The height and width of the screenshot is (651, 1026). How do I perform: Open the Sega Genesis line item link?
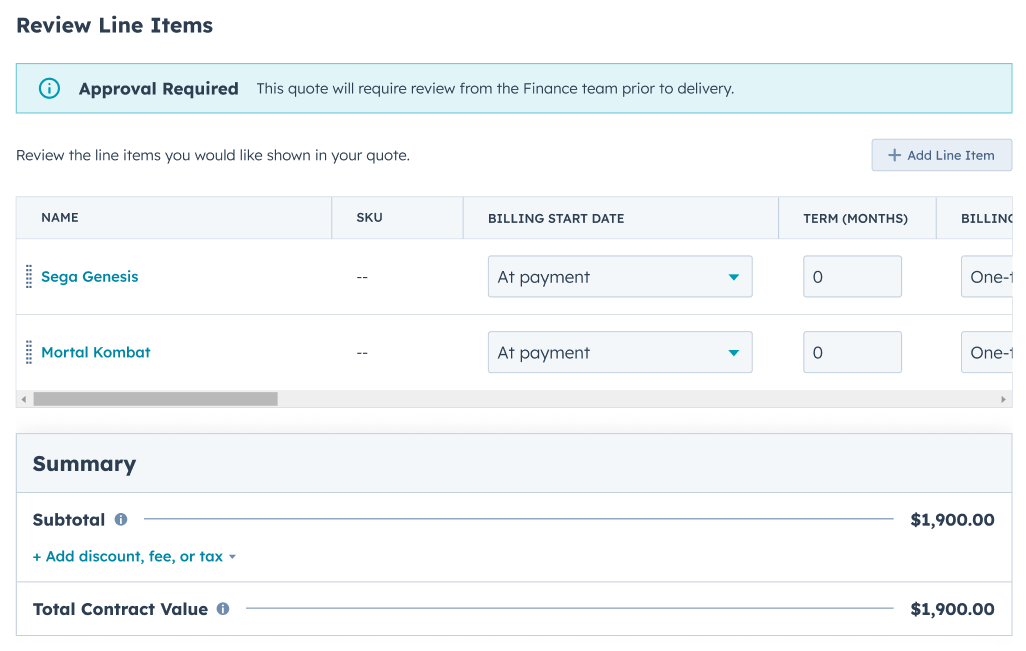click(x=90, y=277)
